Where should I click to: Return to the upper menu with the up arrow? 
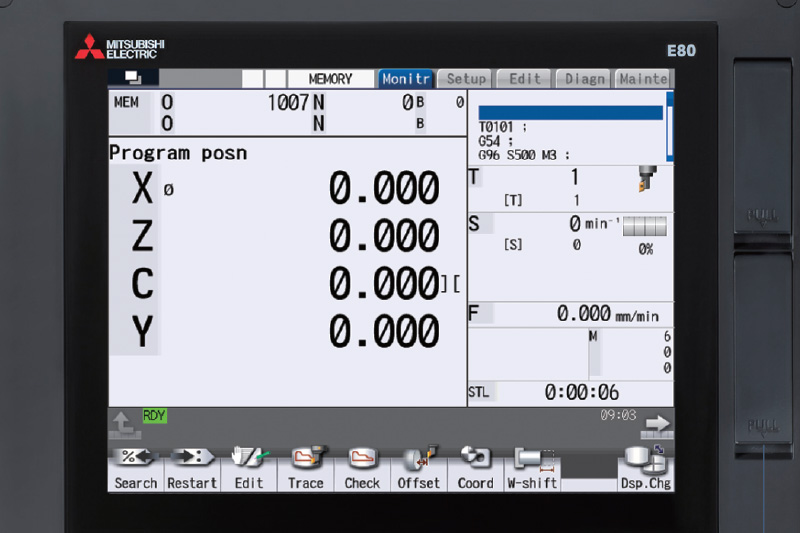pos(124,425)
